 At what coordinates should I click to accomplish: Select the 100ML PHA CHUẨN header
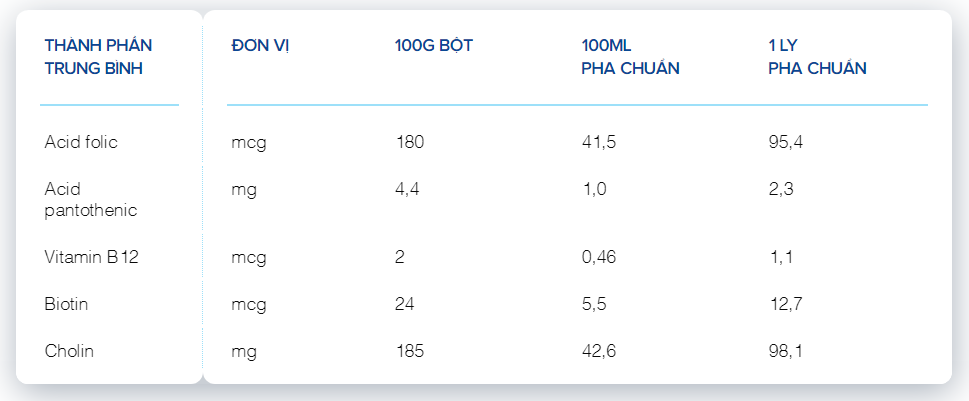click(x=630, y=57)
